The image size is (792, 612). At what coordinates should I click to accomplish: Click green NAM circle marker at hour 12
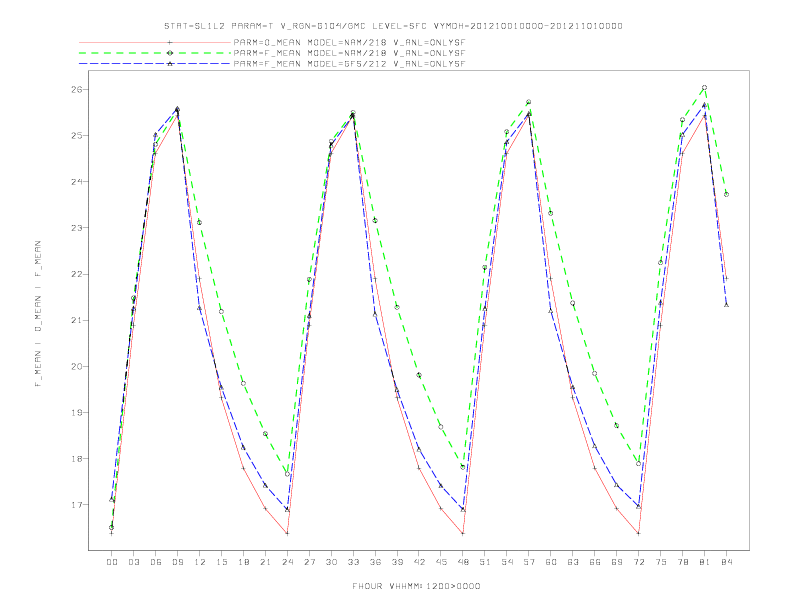pos(200,223)
